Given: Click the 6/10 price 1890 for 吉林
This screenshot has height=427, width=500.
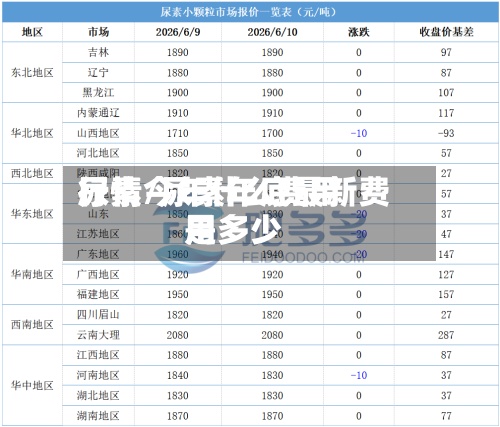Looking at the screenshot, I should pyautogui.click(x=272, y=52).
